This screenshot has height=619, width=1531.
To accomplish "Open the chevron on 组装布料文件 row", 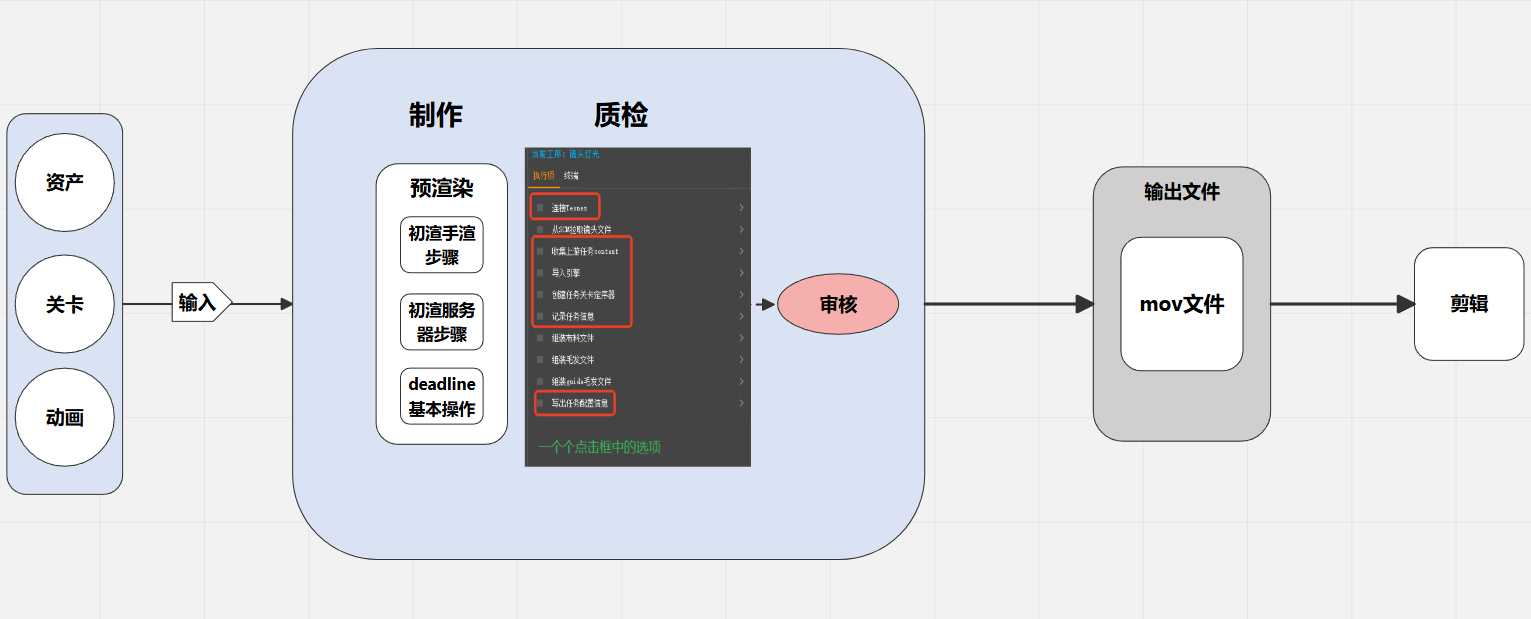I will (742, 338).
